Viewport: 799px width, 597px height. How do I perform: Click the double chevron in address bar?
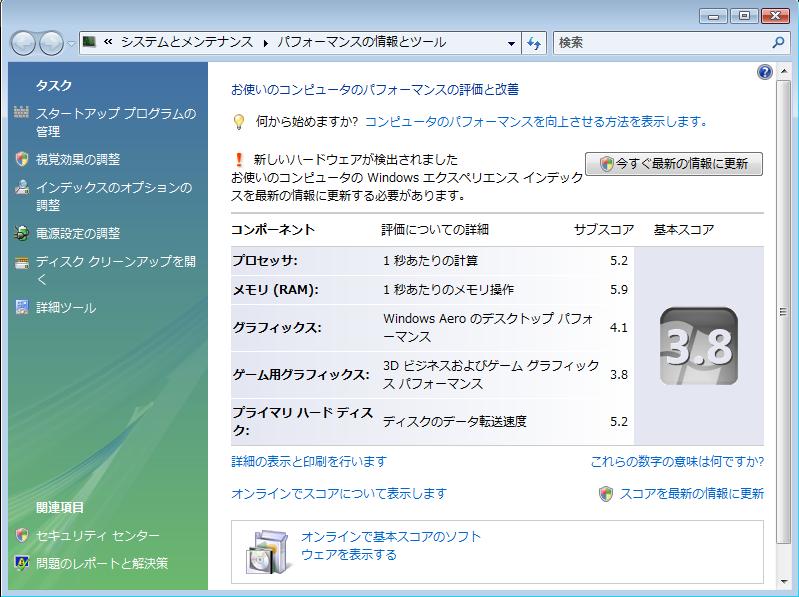(x=108, y=42)
